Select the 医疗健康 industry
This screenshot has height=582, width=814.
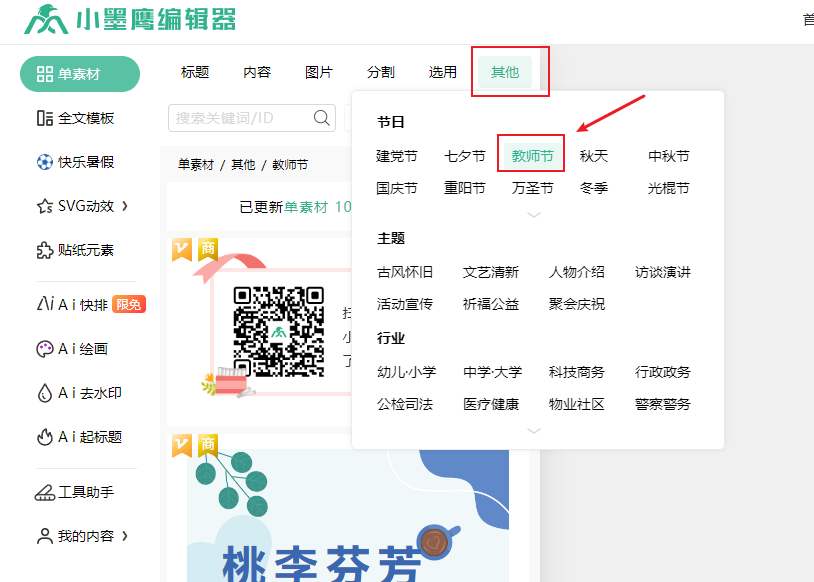(x=491, y=404)
